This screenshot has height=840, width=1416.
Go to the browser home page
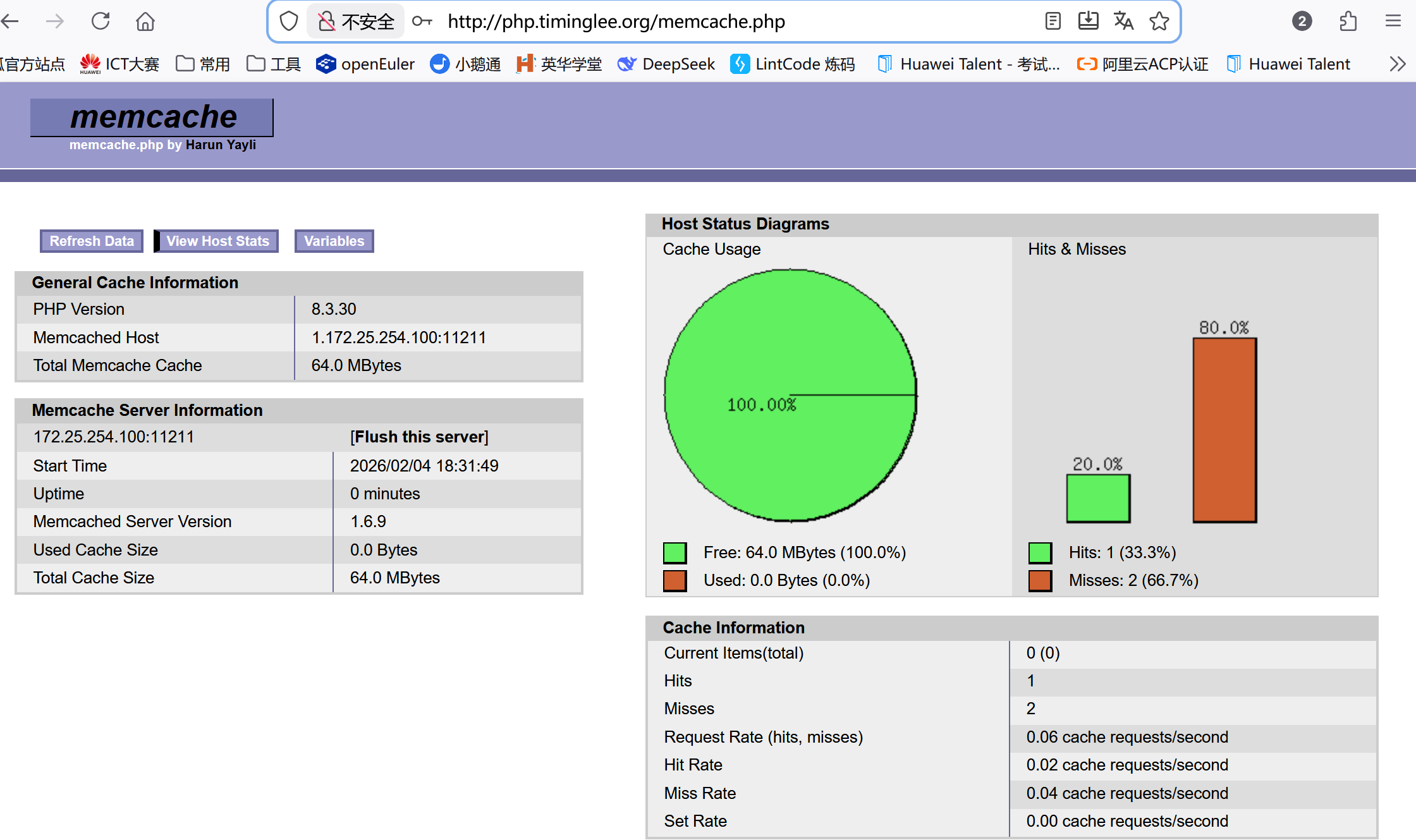pyautogui.click(x=145, y=21)
